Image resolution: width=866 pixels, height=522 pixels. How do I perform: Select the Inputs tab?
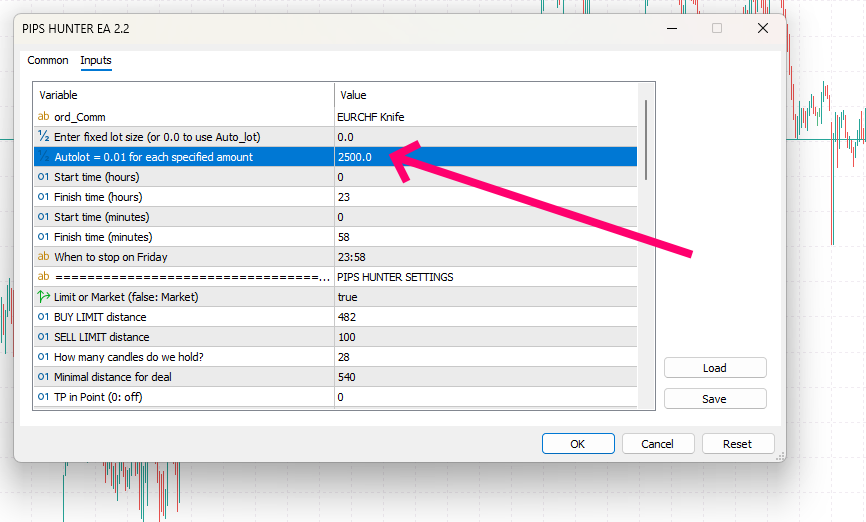point(96,60)
